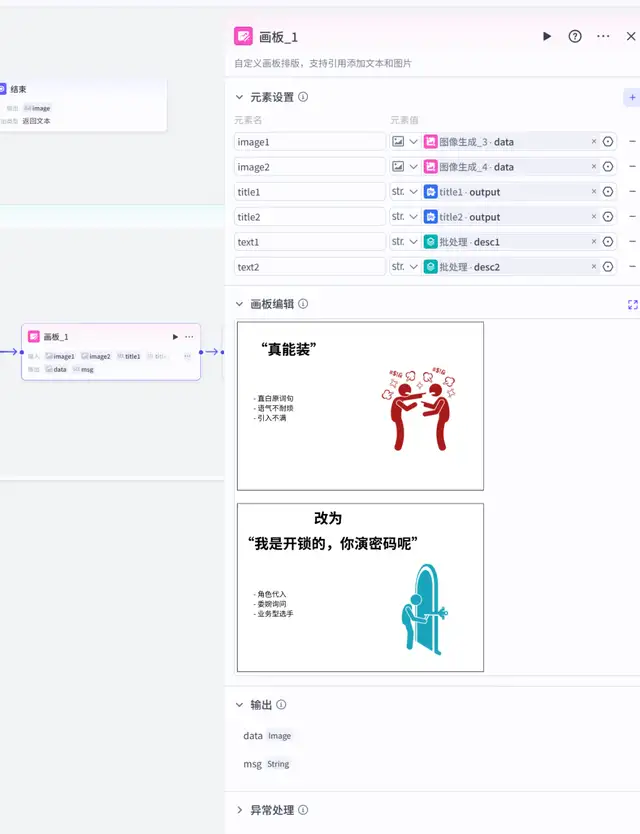
Task: Edit the image2 element name field
Action: [x=310, y=167]
